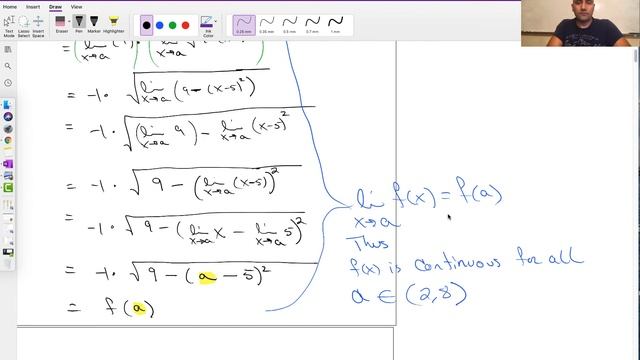Open the green Camtasia Dock icon
This screenshot has height=360, width=640.
coord(8,188)
